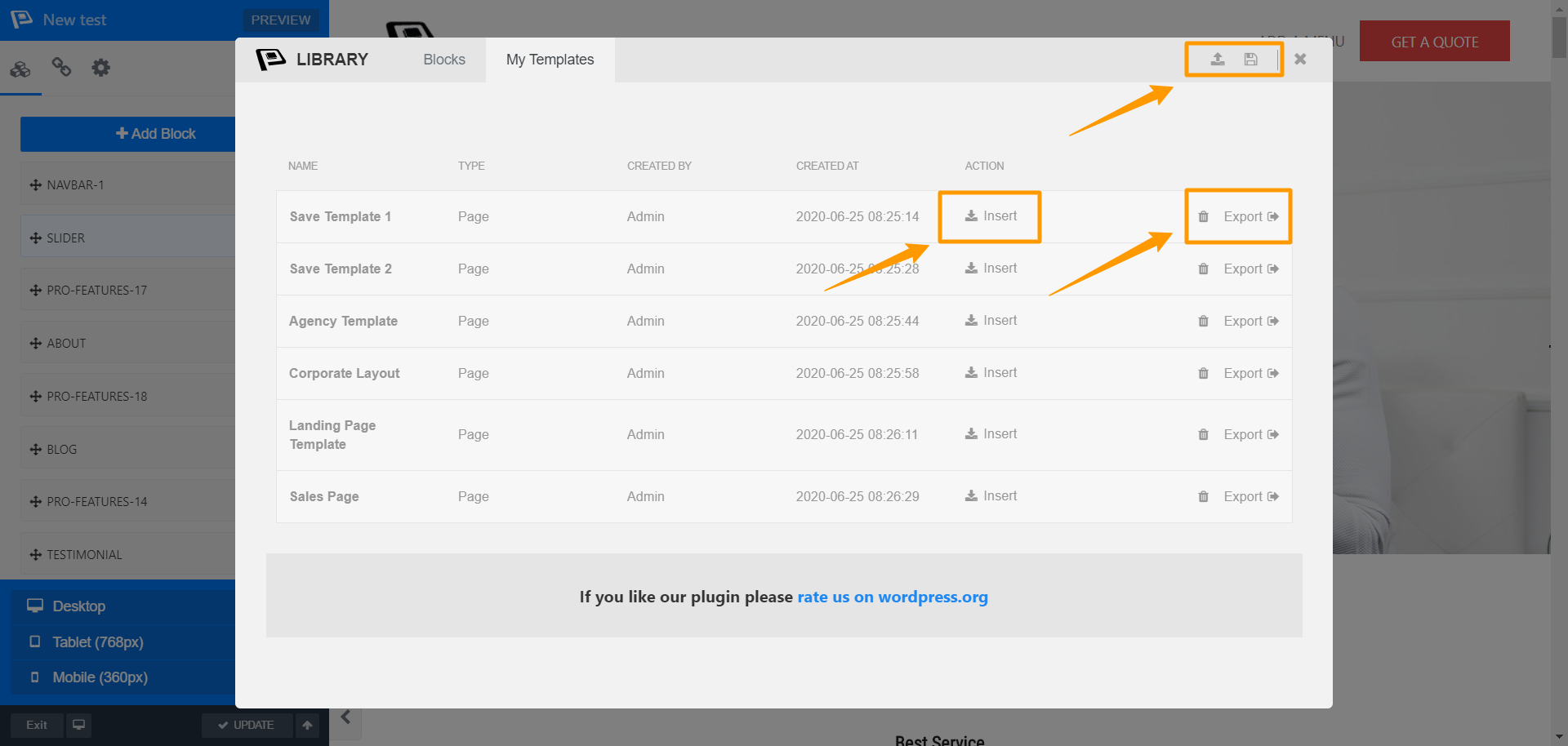The image size is (1568, 746).
Task: Insert the Save Template 1 page
Action: (x=991, y=216)
